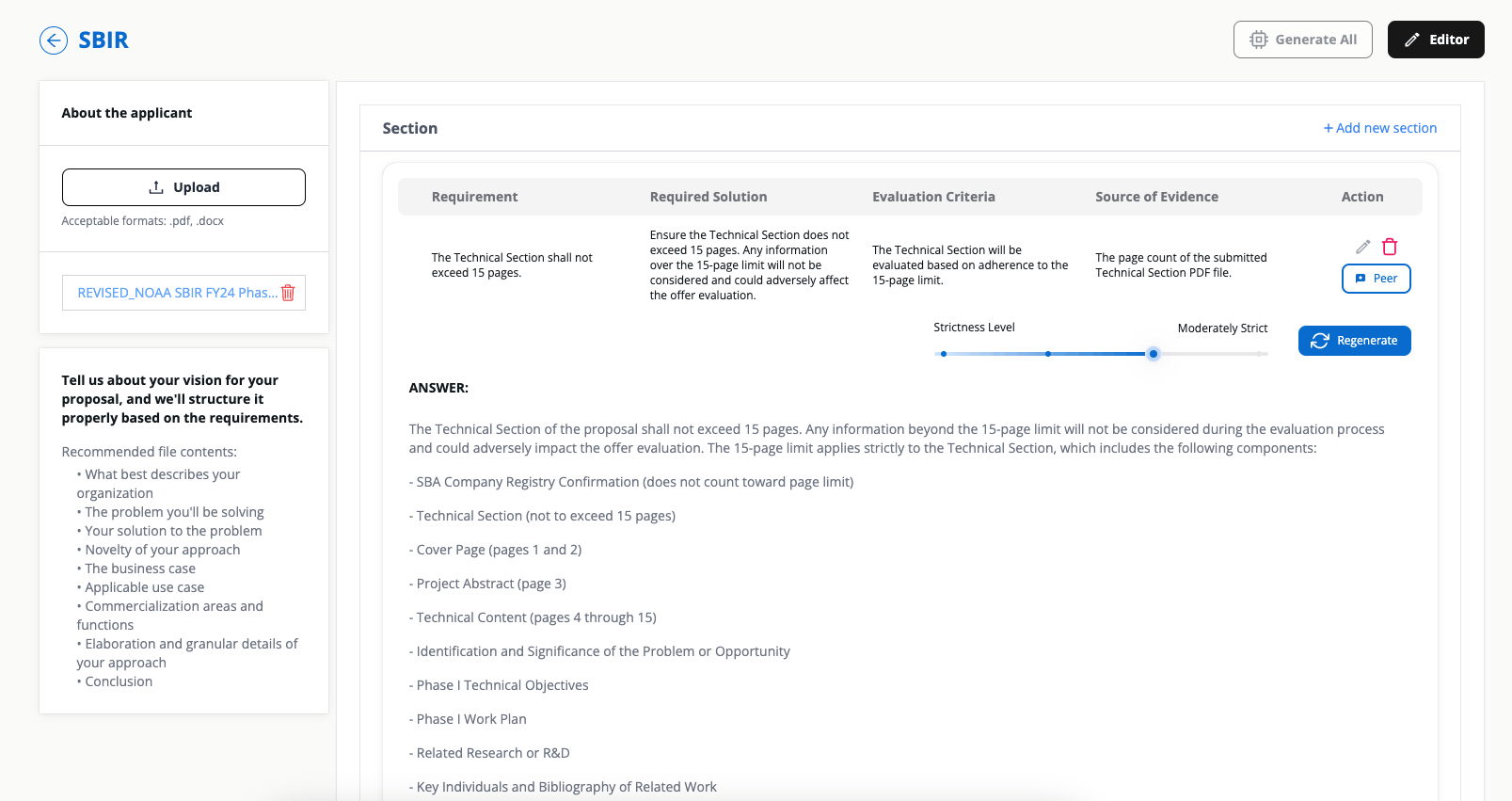Set strictness slider to the strictest stop
This screenshot has height=801, width=1512.
(1259, 354)
